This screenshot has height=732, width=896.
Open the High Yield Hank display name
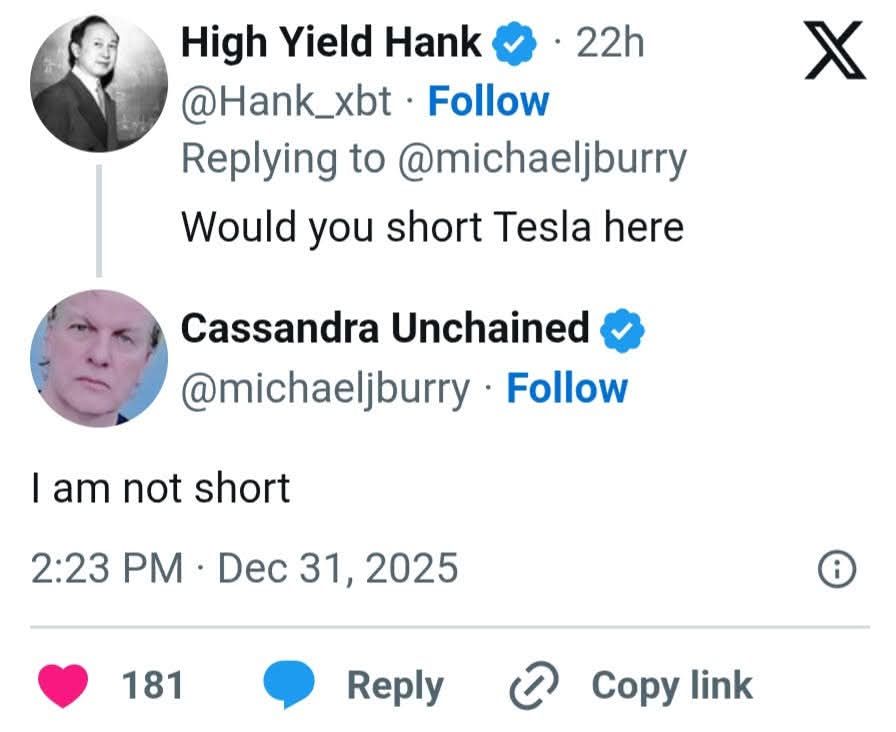pyautogui.click(x=331, y=44)
